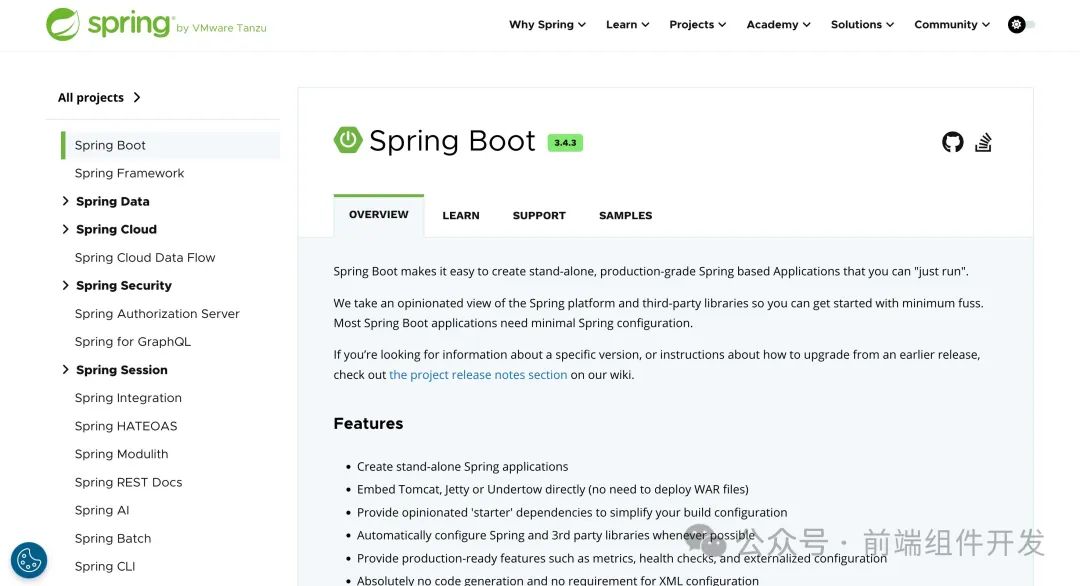The image size is (1080, 586).
Task: Open the Spring Boot GitHub repository icon
Action: click(951, 142)
